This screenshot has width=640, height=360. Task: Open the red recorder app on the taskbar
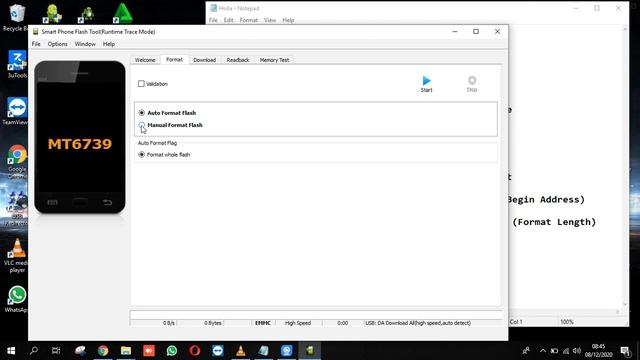tap(149, 351)
